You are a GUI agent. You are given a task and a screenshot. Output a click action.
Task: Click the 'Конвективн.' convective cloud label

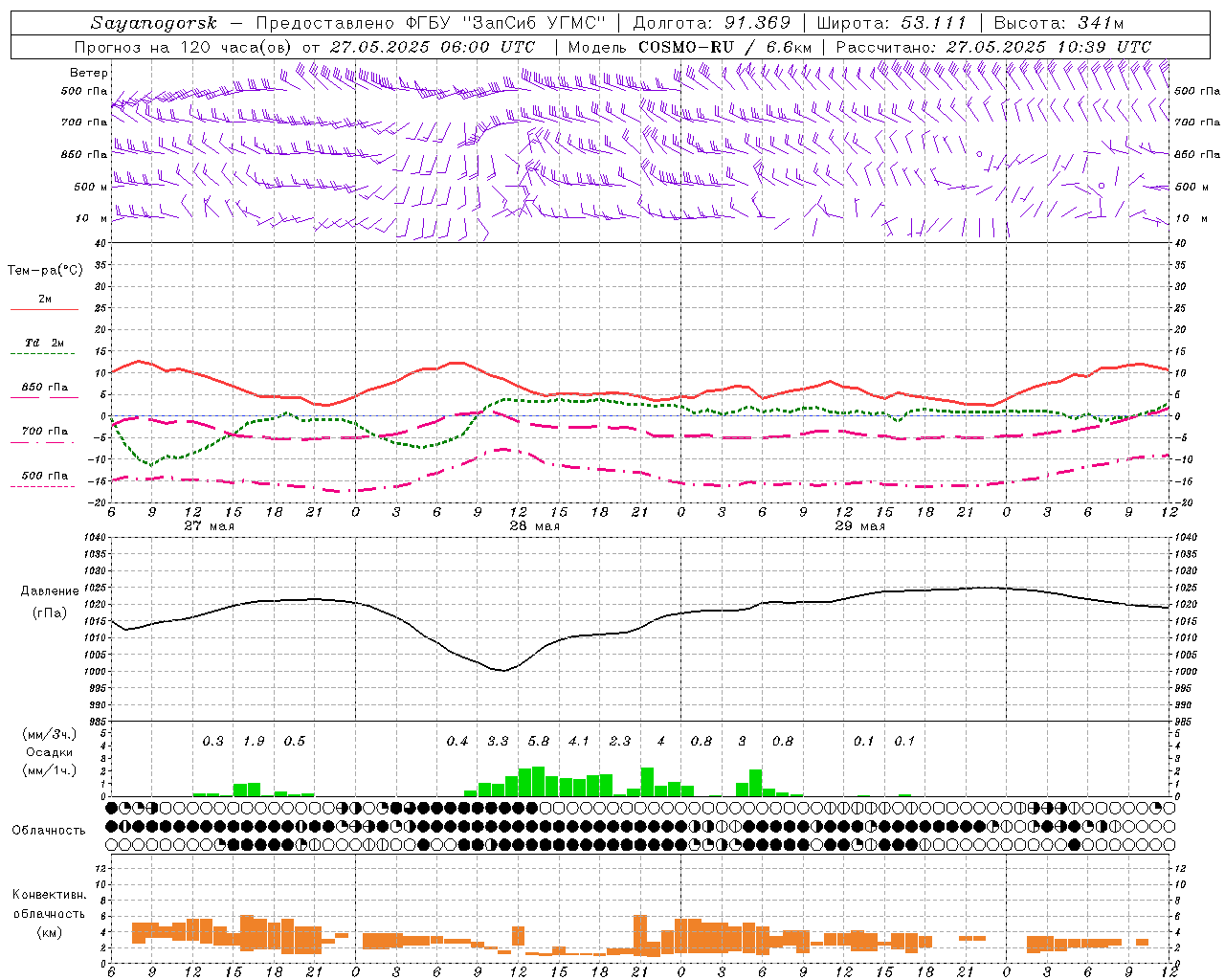pos(49,895)
